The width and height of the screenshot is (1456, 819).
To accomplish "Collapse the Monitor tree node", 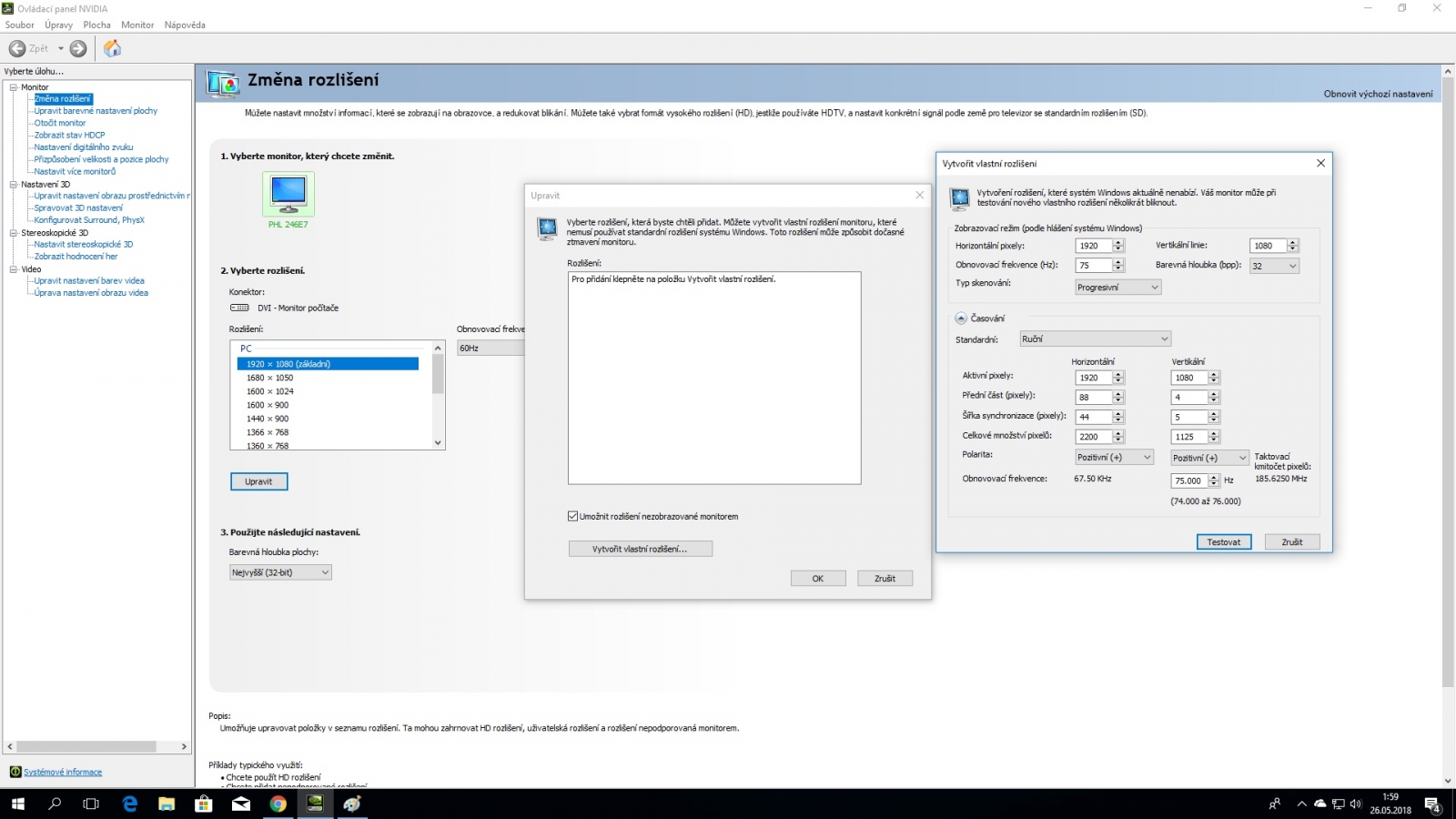I will (14, 87).
